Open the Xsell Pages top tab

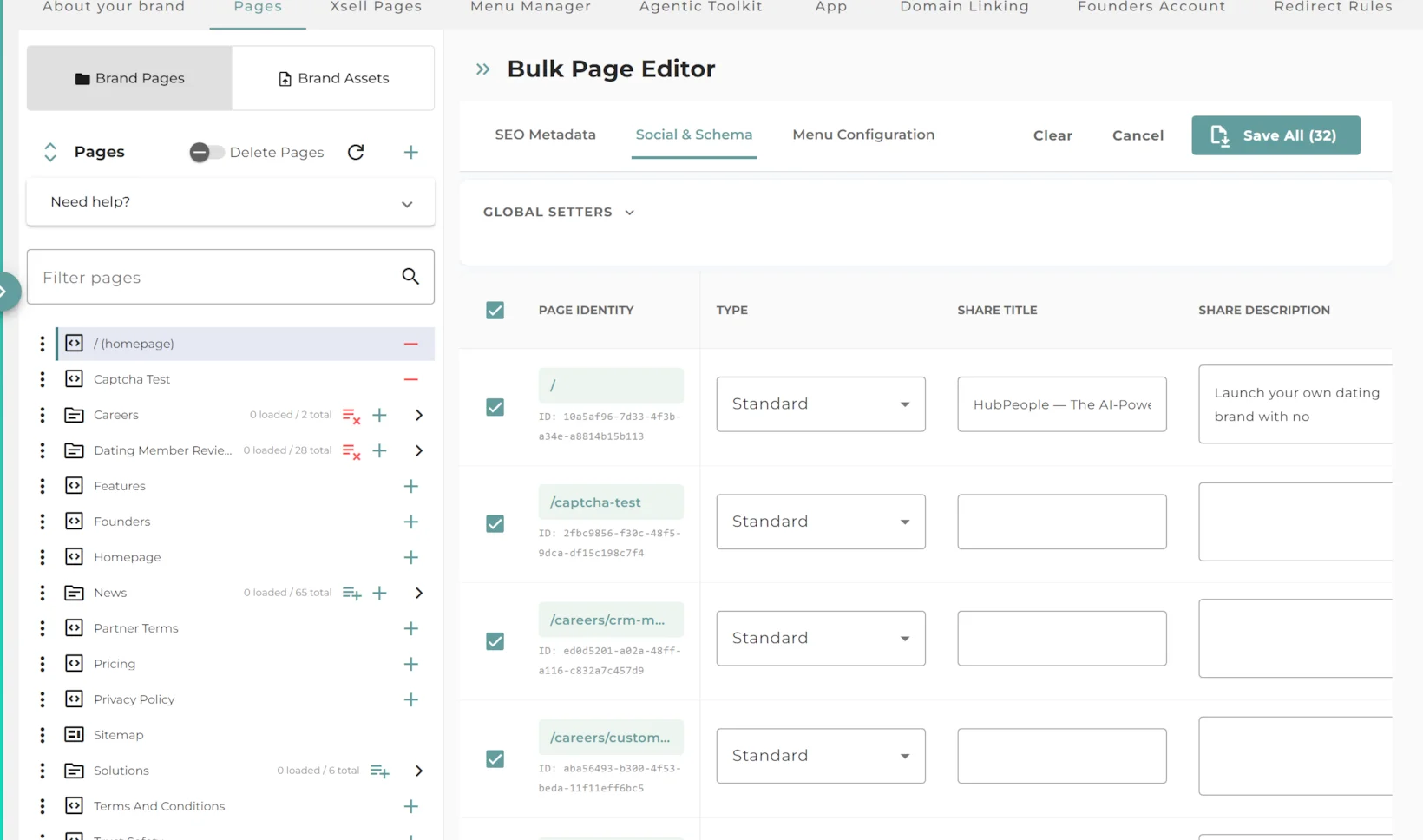[376, 7]
